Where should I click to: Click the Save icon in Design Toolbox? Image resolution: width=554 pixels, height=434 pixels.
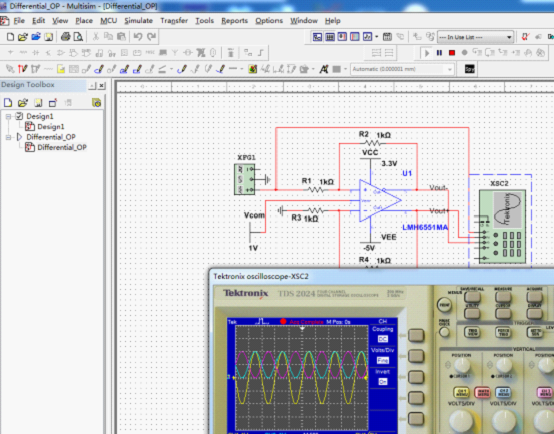coord(38,103)
